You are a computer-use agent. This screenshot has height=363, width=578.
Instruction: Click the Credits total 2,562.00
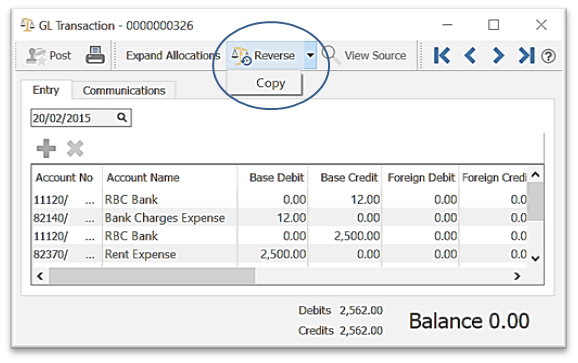tap(361, 331)
